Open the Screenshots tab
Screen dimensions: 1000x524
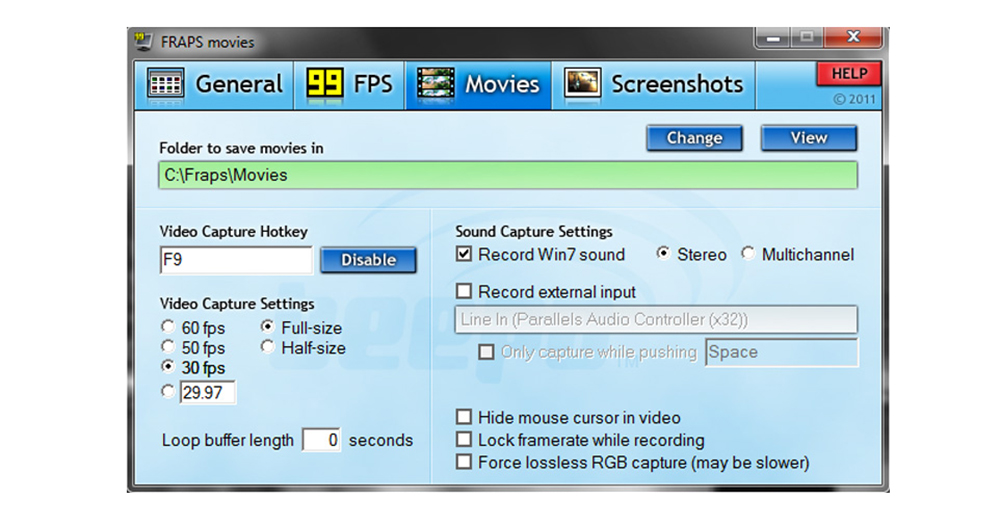point(654,85)
